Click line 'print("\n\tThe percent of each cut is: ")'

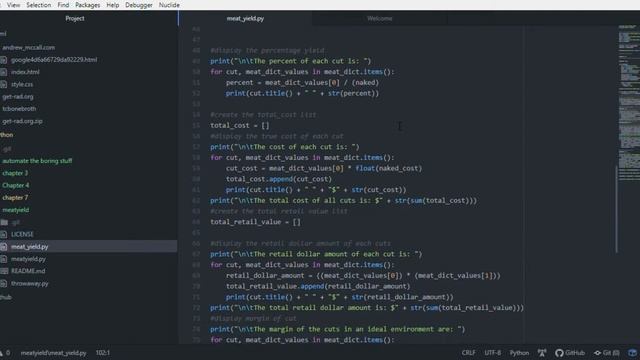[x=291, y=61]
